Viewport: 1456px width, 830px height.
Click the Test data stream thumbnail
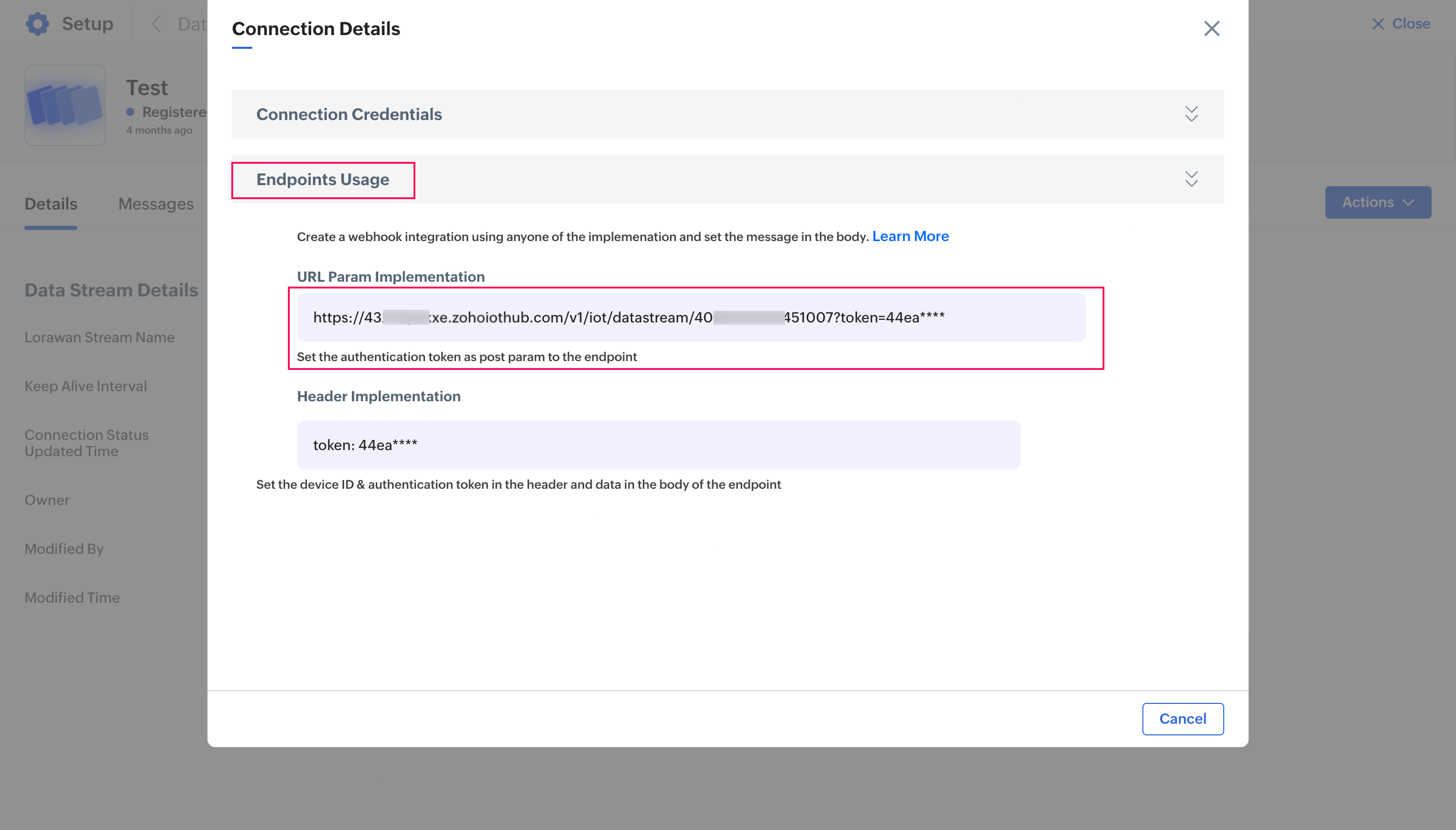tap(65, 105)
